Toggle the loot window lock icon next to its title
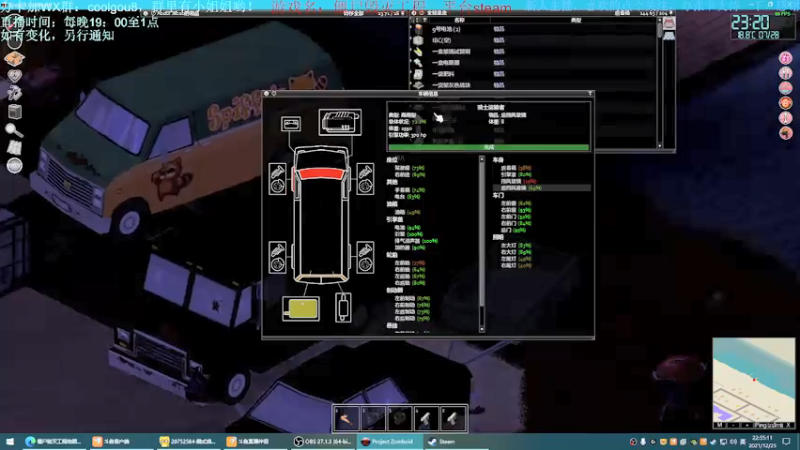The image size is (800, 450). click(422, 13)
